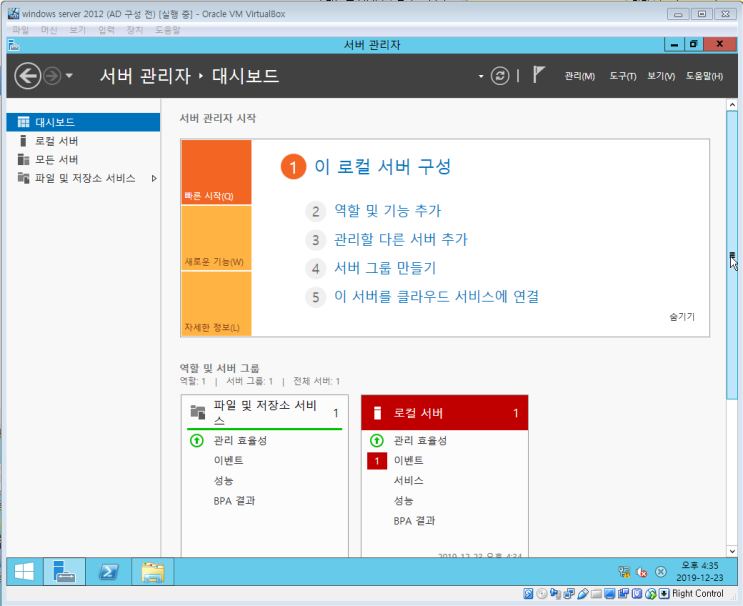
Task: Click green status icon in 파일 및 저장소 tile
Action: tap(197, 441)
